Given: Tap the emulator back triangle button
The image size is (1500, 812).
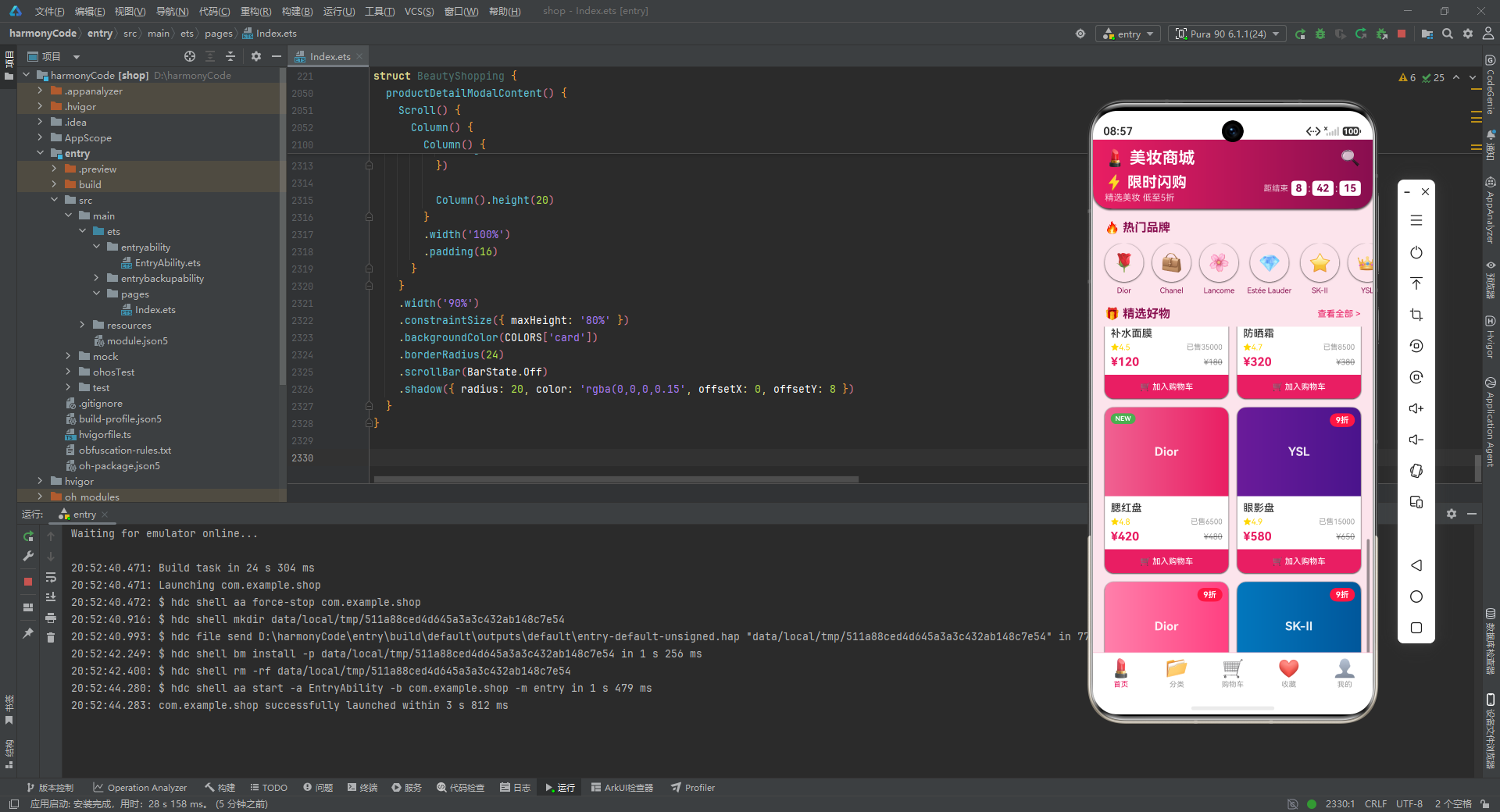Looking at the screenshot, I should tap(1416, 565).
